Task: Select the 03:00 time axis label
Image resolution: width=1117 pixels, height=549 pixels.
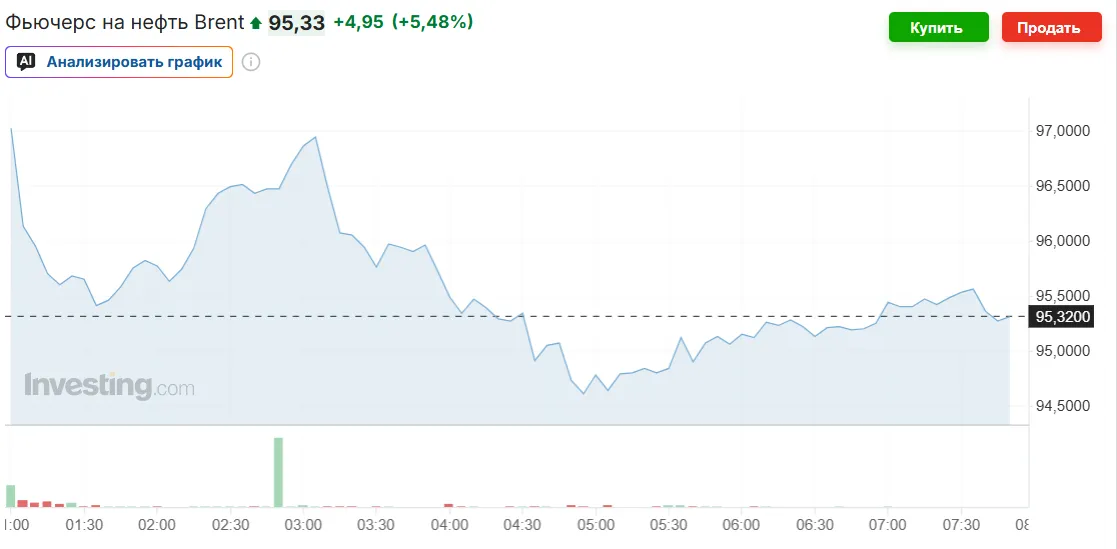Action: [303, 524]
